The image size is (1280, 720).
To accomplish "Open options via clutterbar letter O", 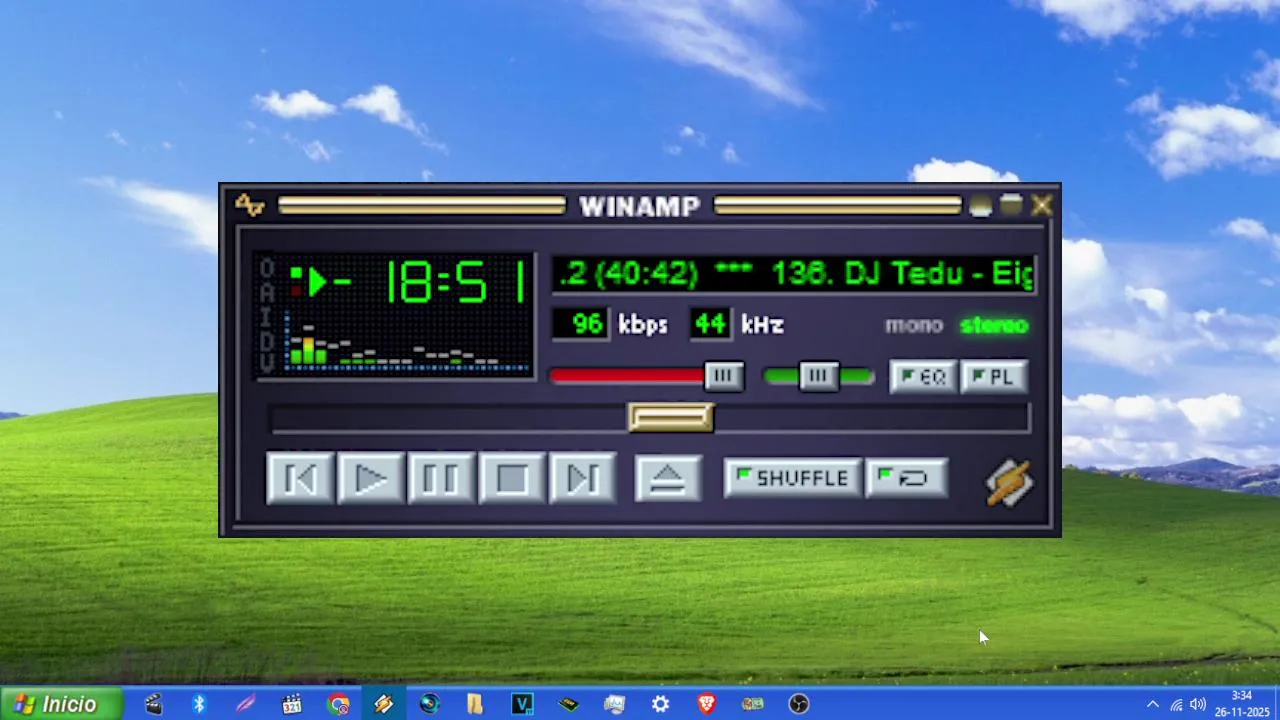I will point(266,269).
